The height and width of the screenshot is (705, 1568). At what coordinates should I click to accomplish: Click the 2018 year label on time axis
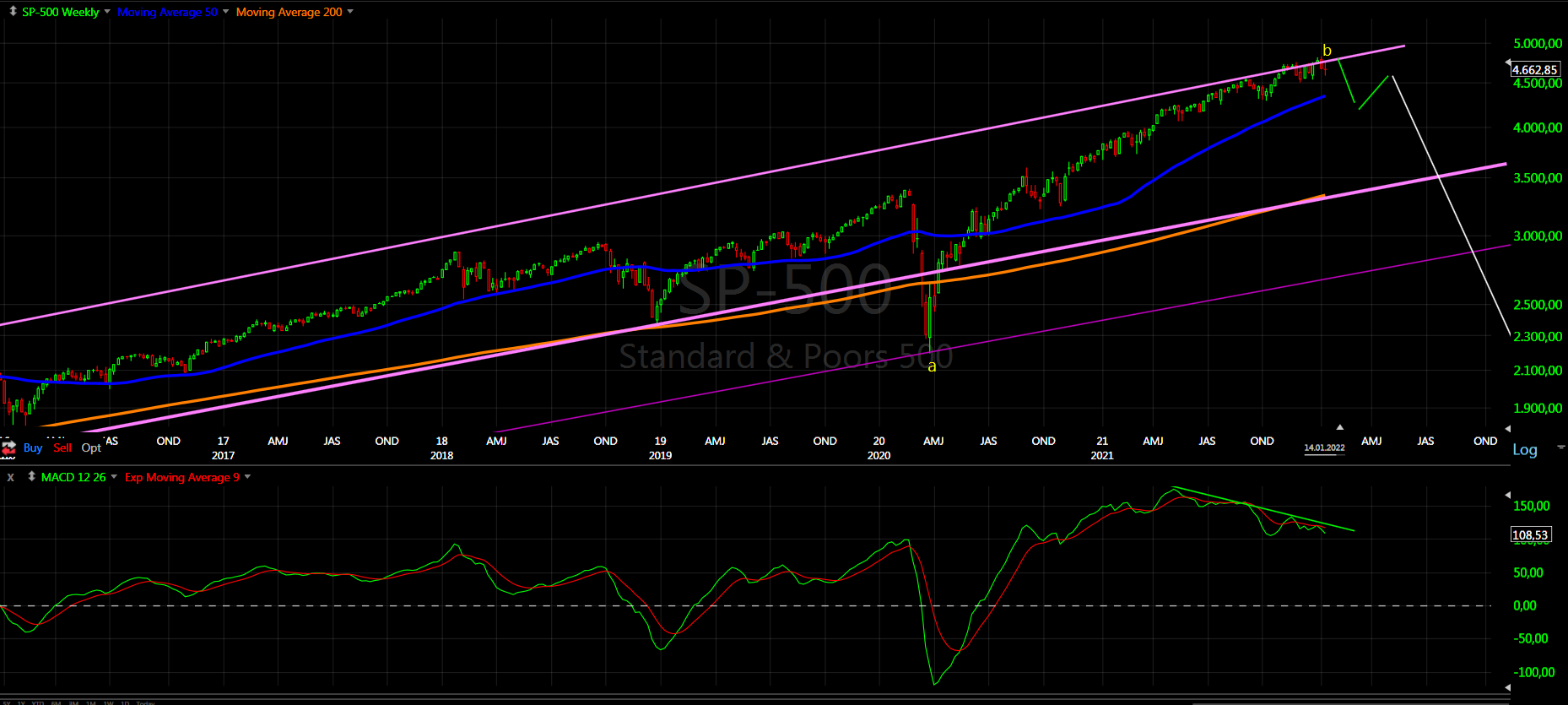[441, 456]
